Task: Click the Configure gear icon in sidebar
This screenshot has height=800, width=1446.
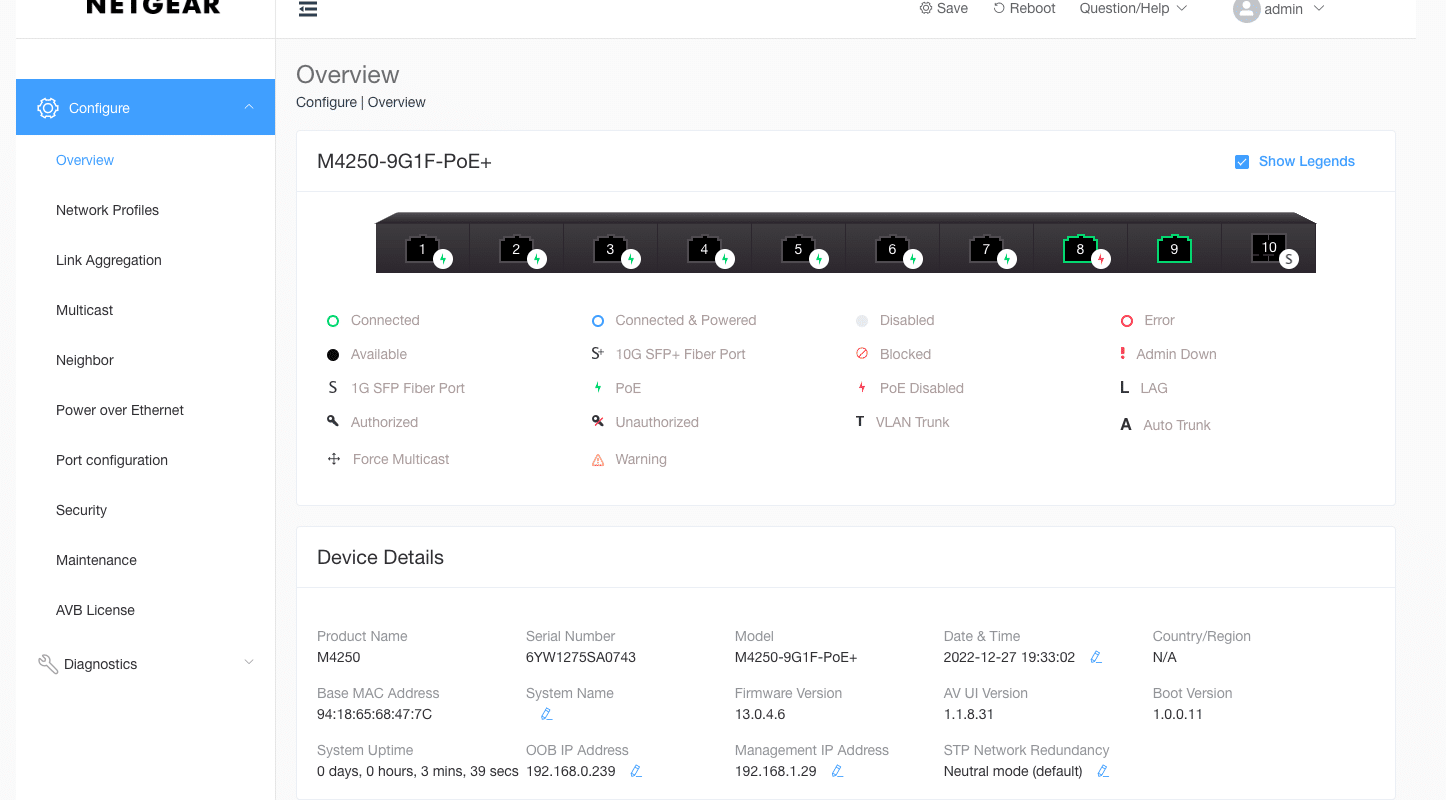Action: [x=48, y=108]
